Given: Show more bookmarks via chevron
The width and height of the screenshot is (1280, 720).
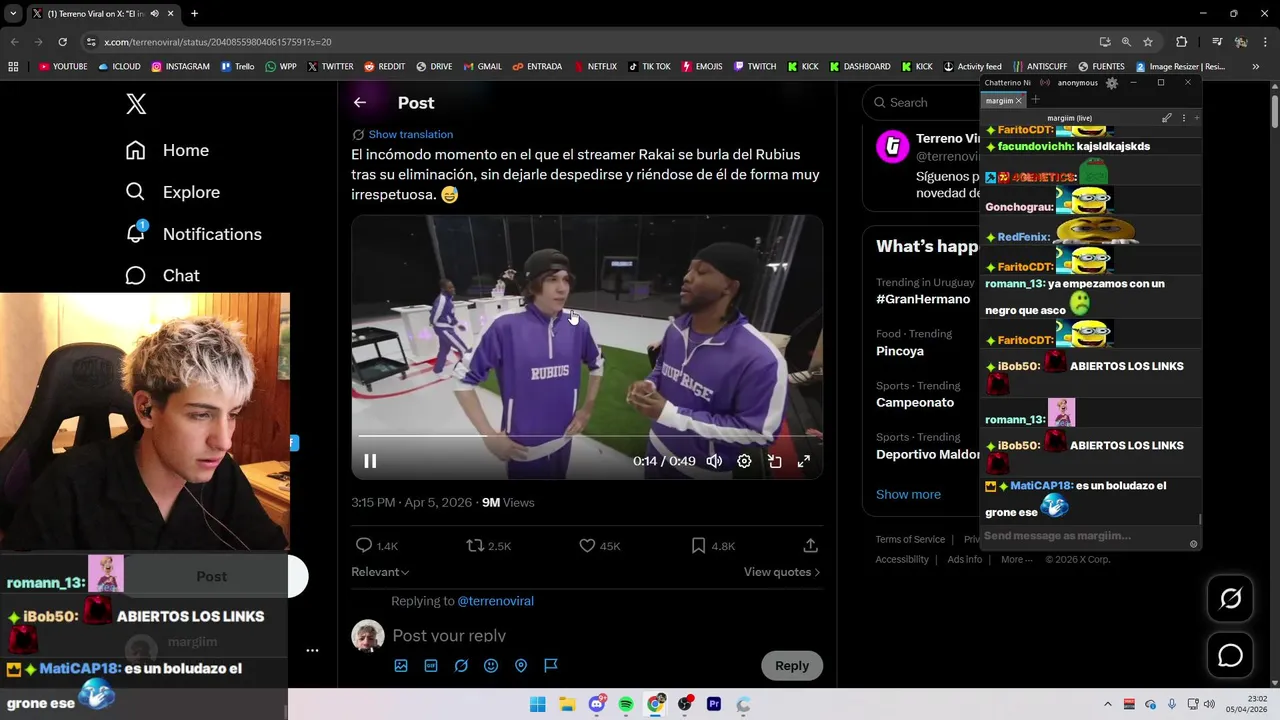Looking at the screenshot, I should click(1256, 67).
